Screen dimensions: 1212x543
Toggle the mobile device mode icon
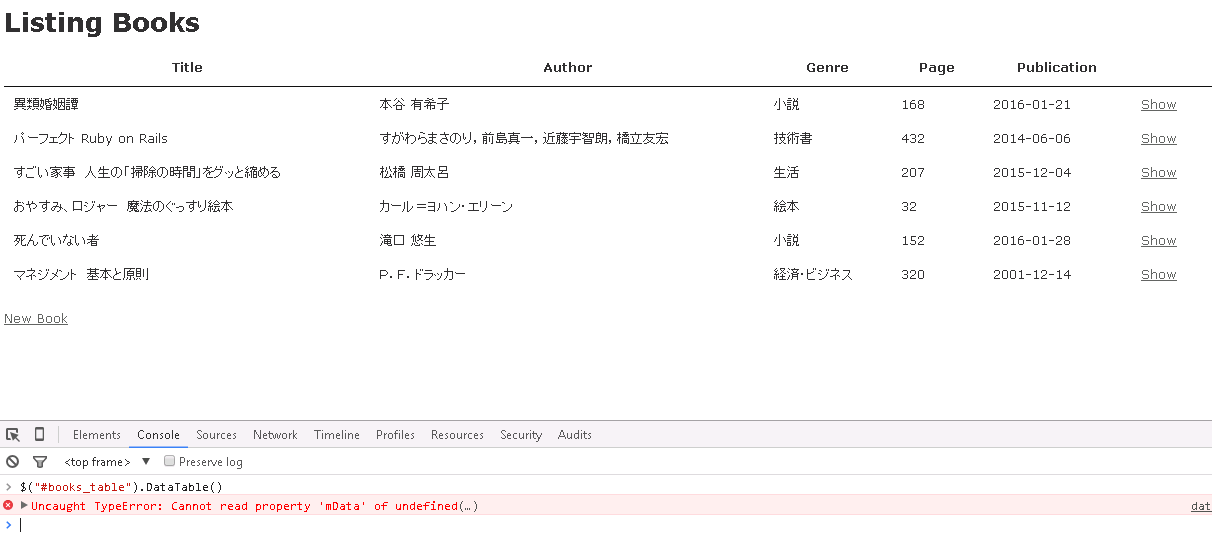coord(40,435)
